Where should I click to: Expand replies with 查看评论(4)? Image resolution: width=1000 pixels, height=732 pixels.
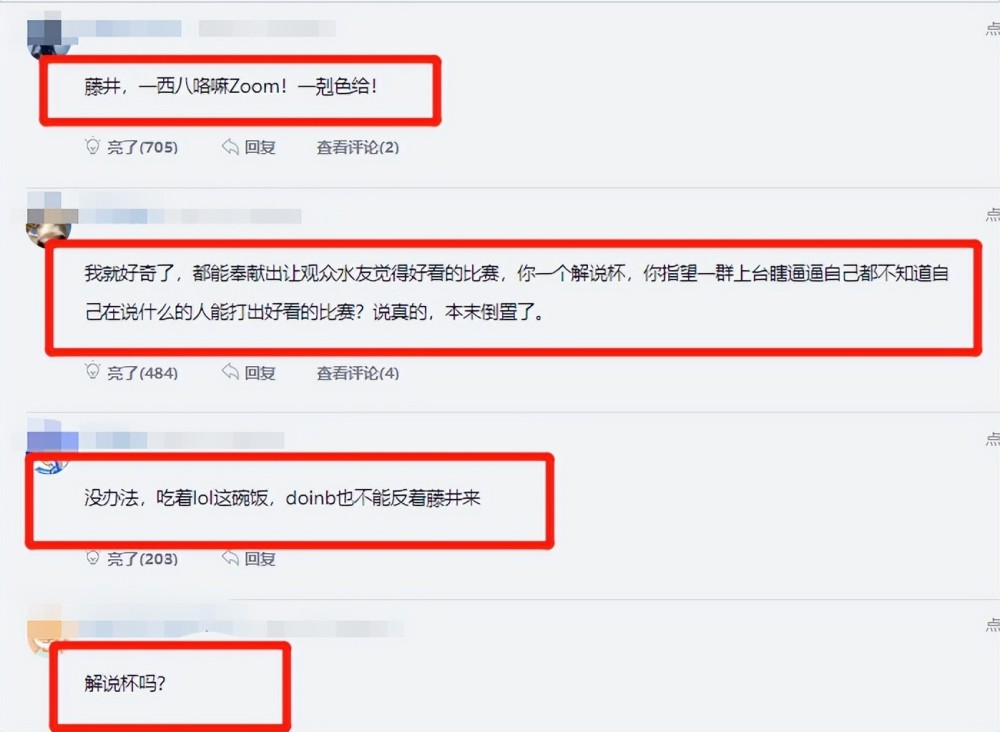[x=358, y=372]
